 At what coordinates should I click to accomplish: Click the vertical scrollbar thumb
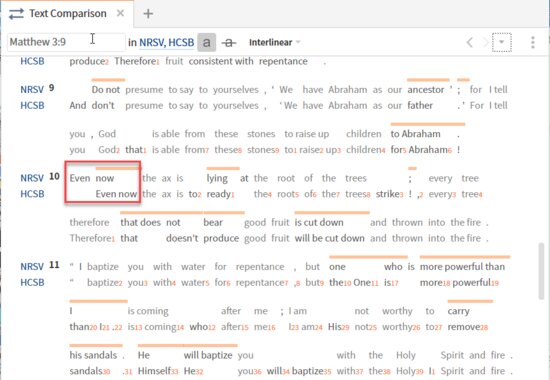pyautogui.click(x=542, y=270)
